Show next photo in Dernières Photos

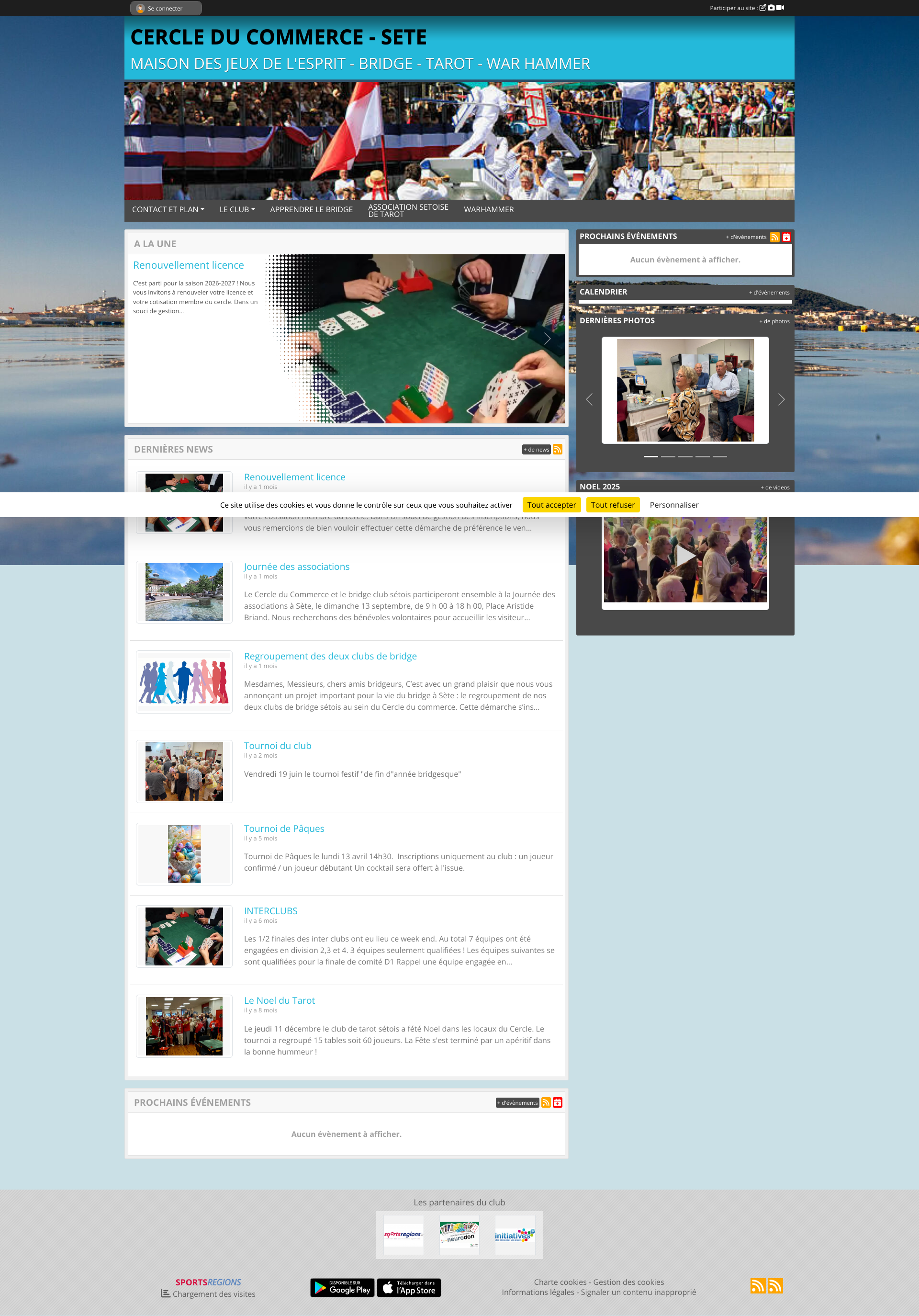782,399
